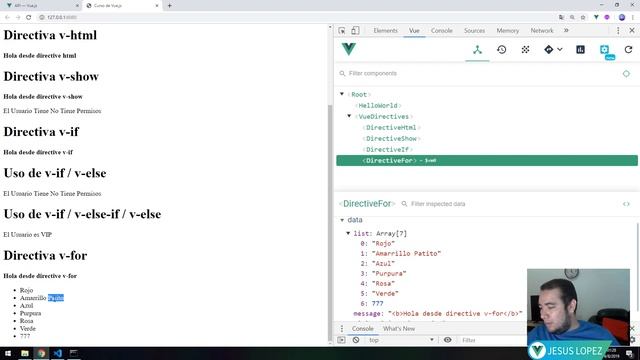
Task: Open the Memory tab
Action: point(507,31)
